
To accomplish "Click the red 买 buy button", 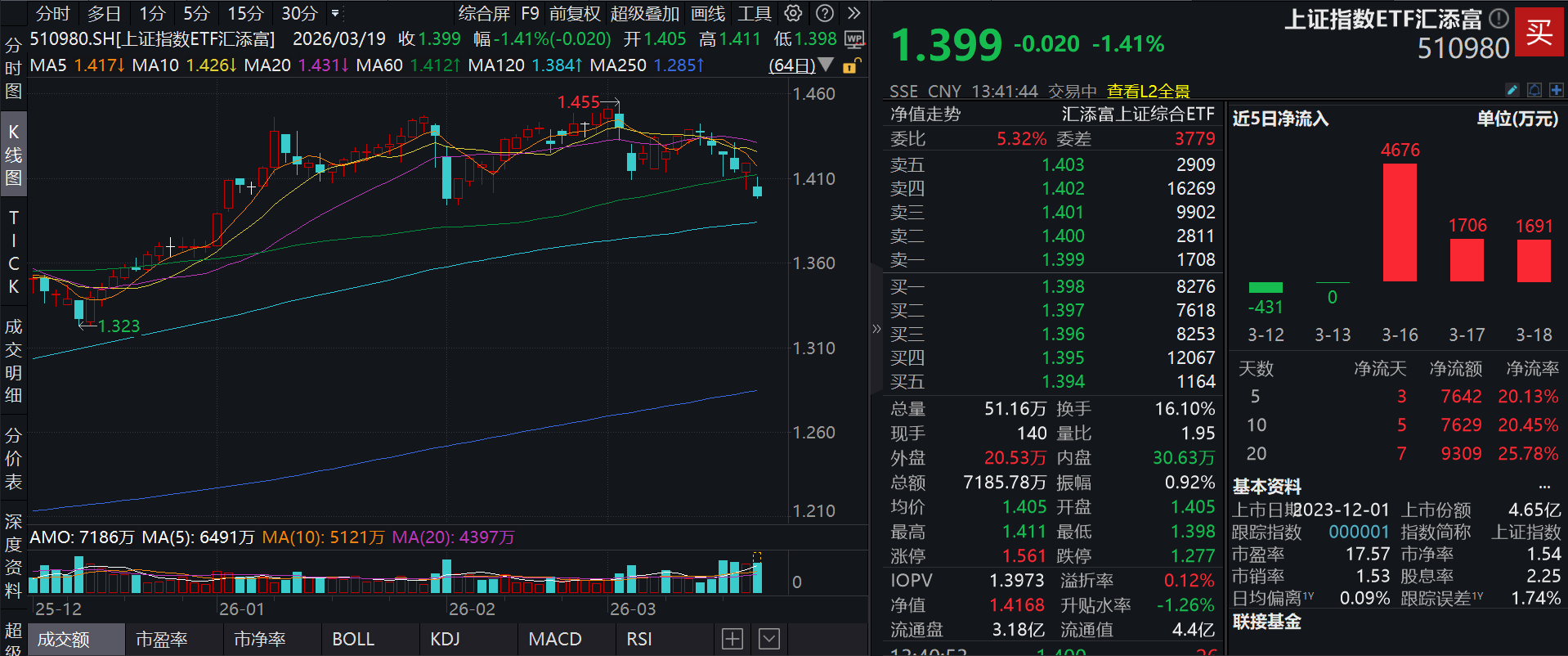I will click(x=1539, y=32).
